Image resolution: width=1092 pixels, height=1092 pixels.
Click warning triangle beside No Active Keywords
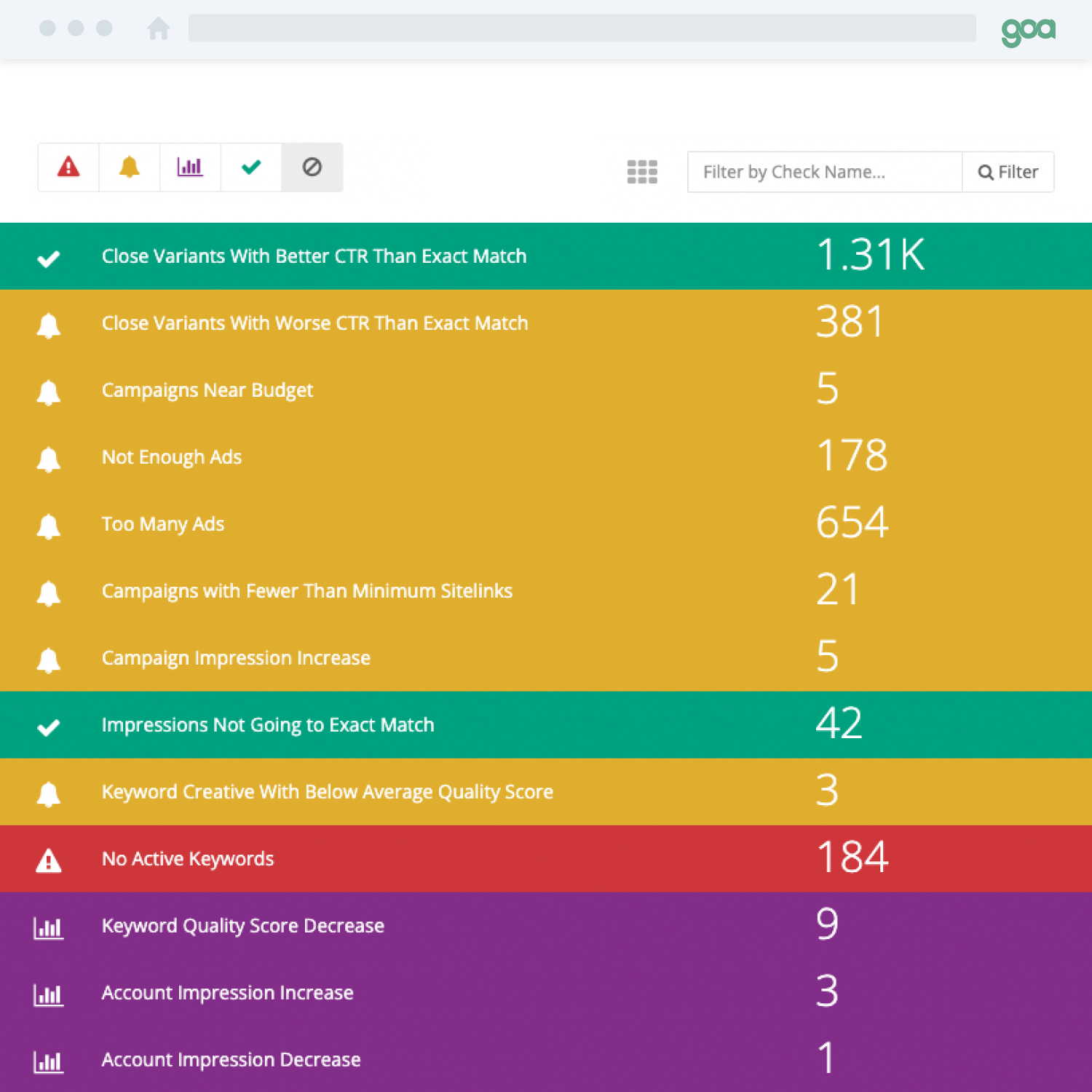coord(49,860)
